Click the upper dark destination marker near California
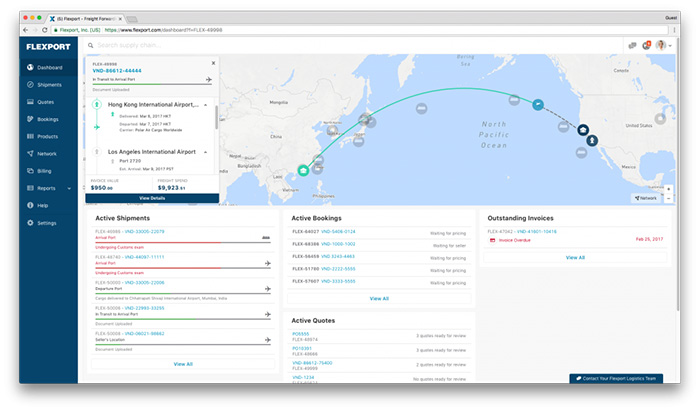700x411 pixels. point(583,130)
